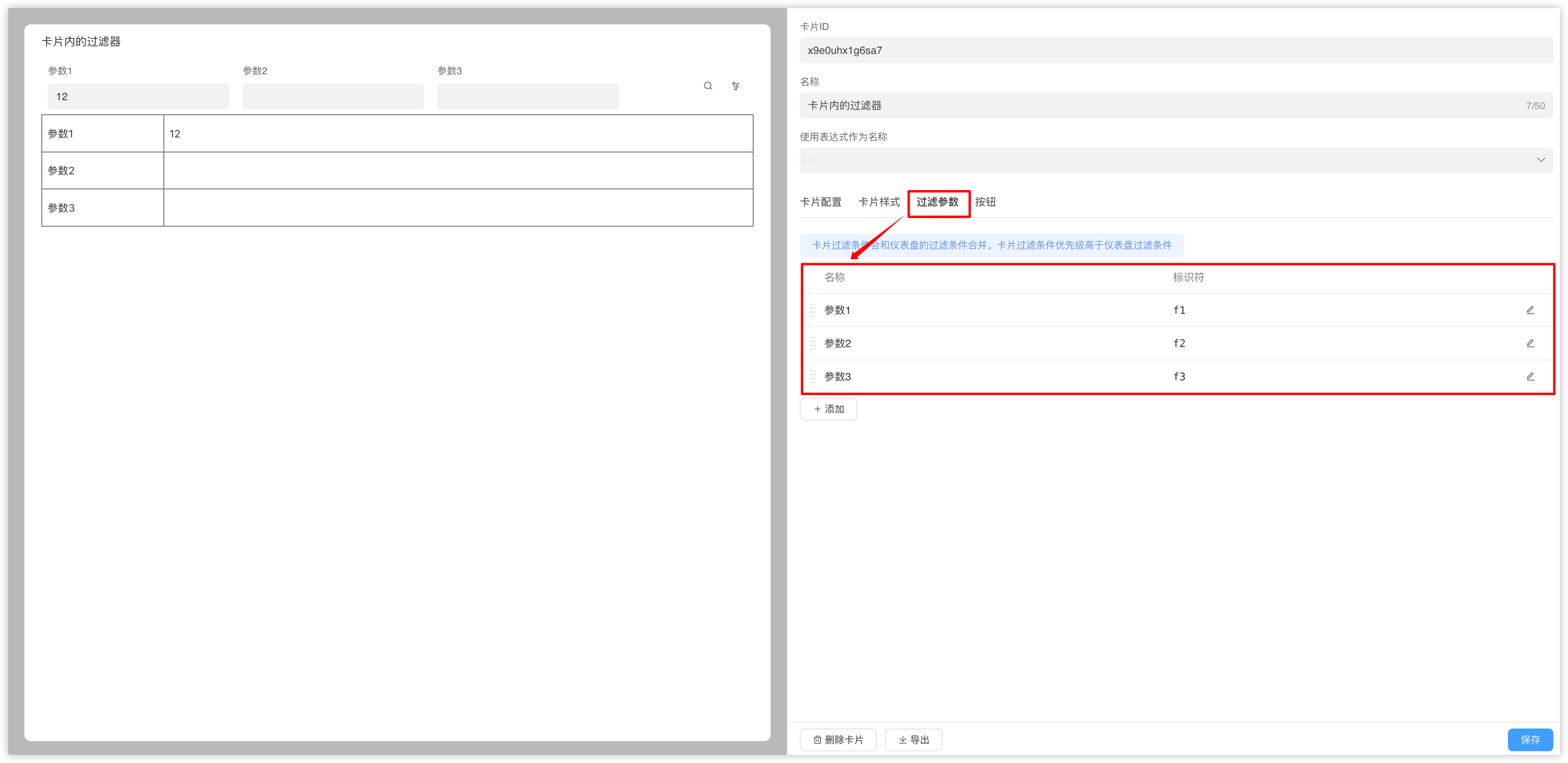Click the 删除卡片 button
Viewport: 1568px width, 763px height.
[838, 740]
